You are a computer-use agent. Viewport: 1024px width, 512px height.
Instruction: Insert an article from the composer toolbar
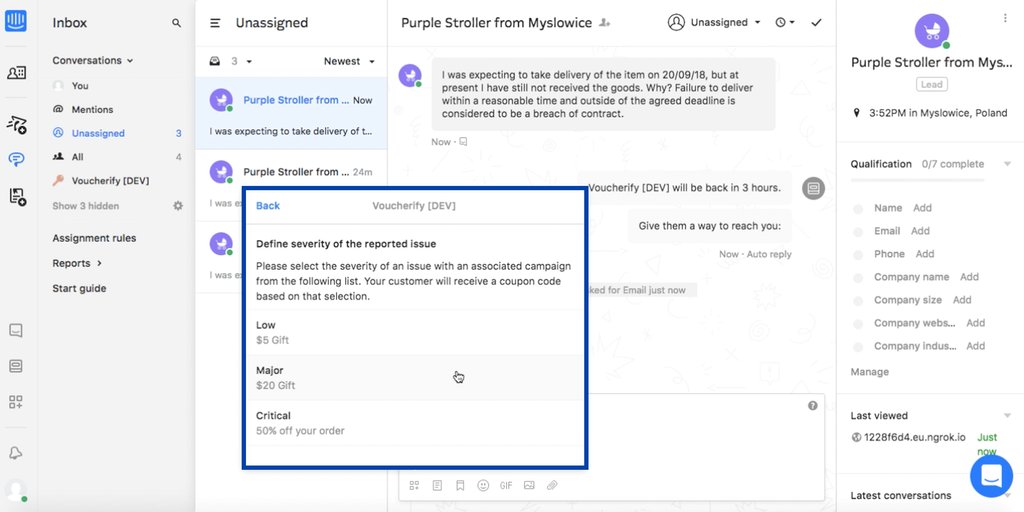pos(437,485)
